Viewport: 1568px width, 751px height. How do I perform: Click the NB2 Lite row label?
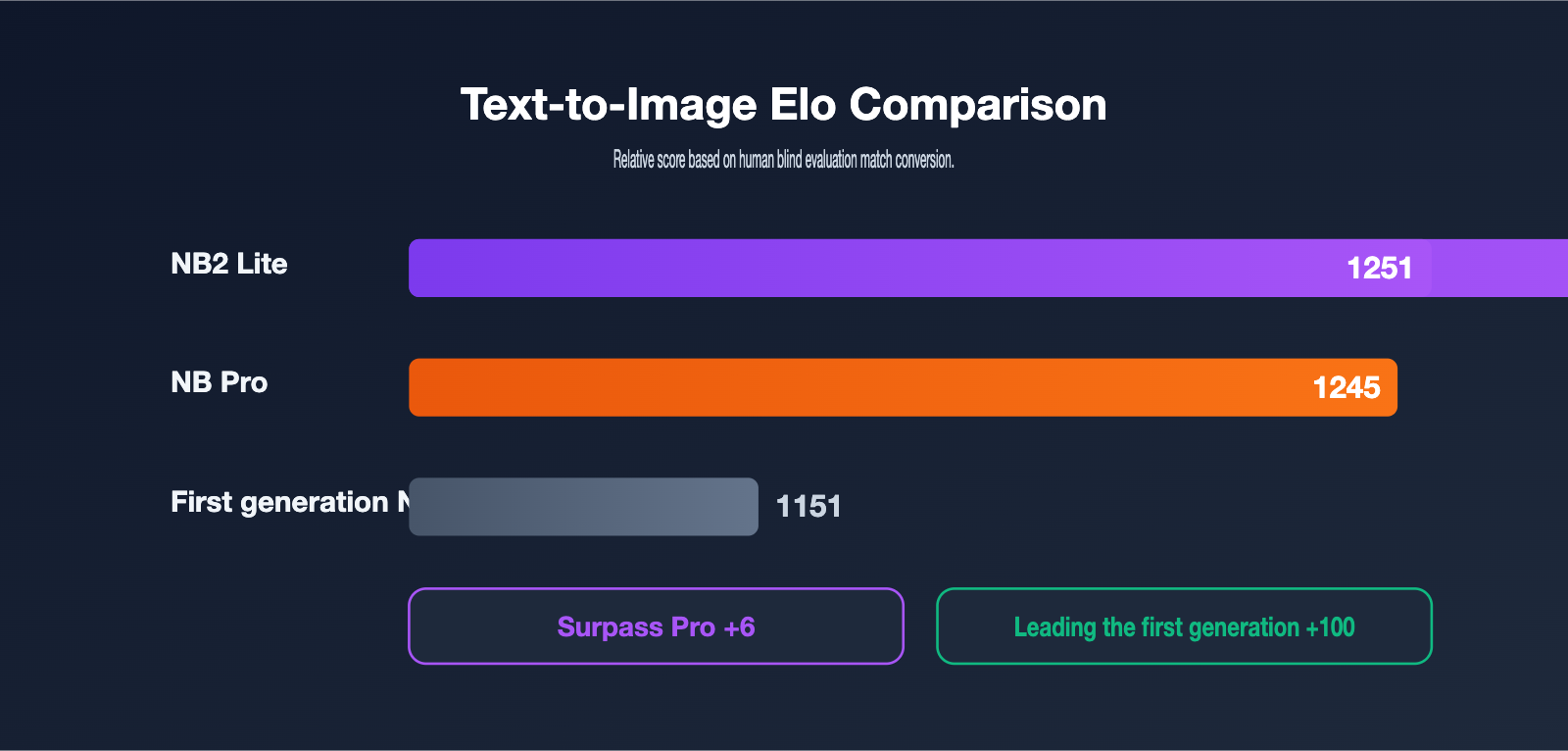click(229, 264)
